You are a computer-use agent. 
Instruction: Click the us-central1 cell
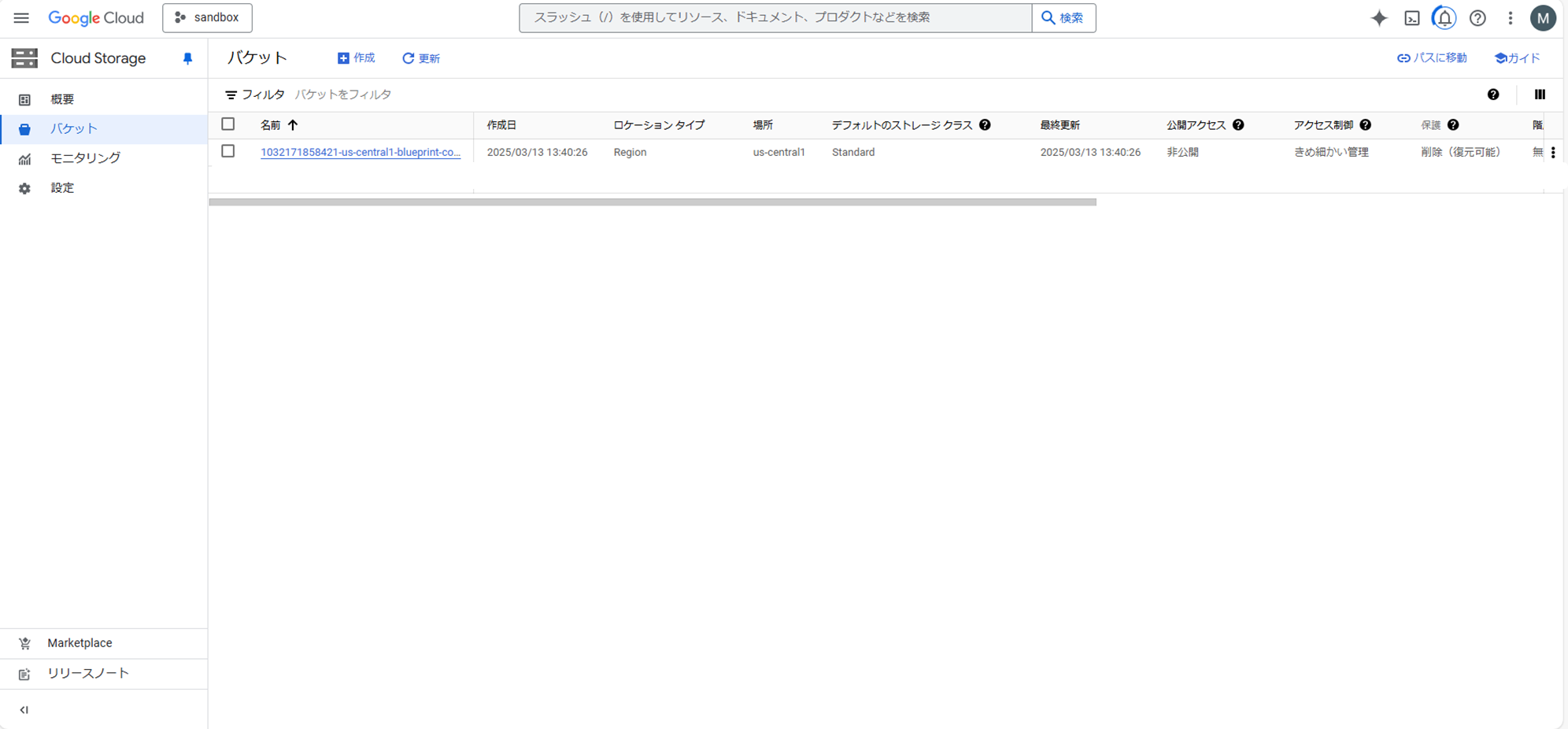pyautogui.click(x=778, y=152)
